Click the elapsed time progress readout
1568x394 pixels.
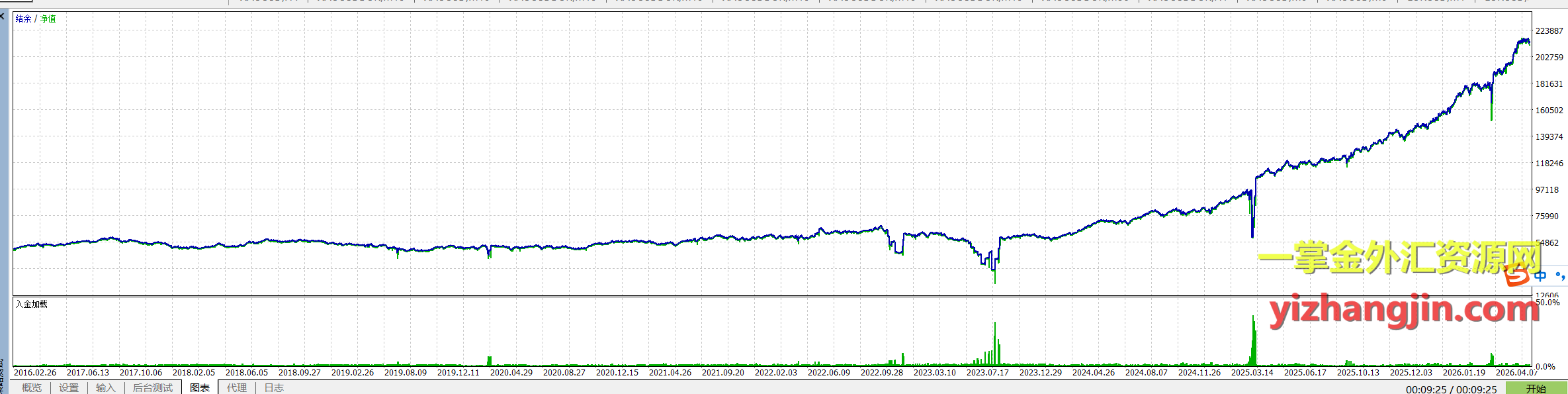[1452, 389]
